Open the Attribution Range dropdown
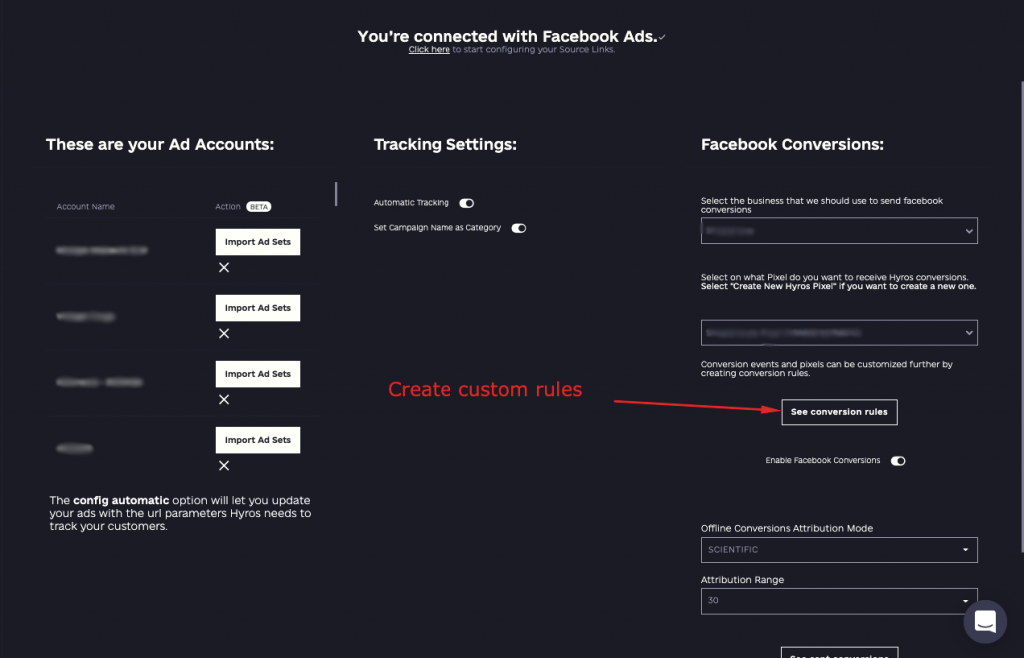Image resolution: width=1024 pixels, height=658 pixels. point(839,601)
